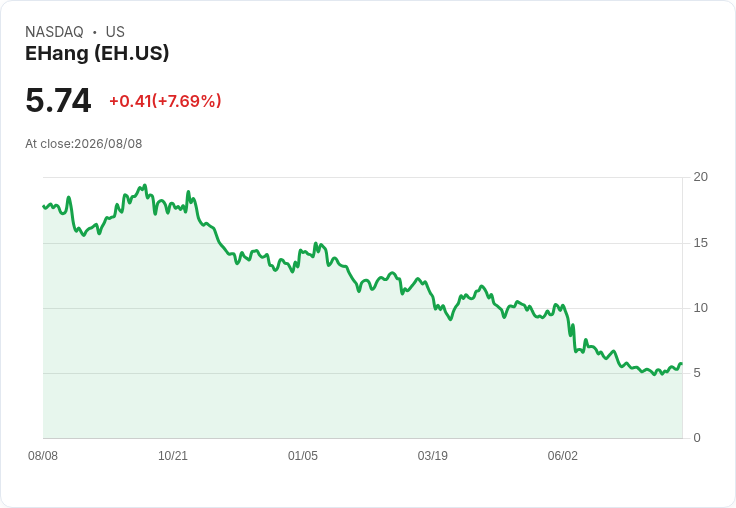Click the rightmost end of the price line

[x=682, y=364]
